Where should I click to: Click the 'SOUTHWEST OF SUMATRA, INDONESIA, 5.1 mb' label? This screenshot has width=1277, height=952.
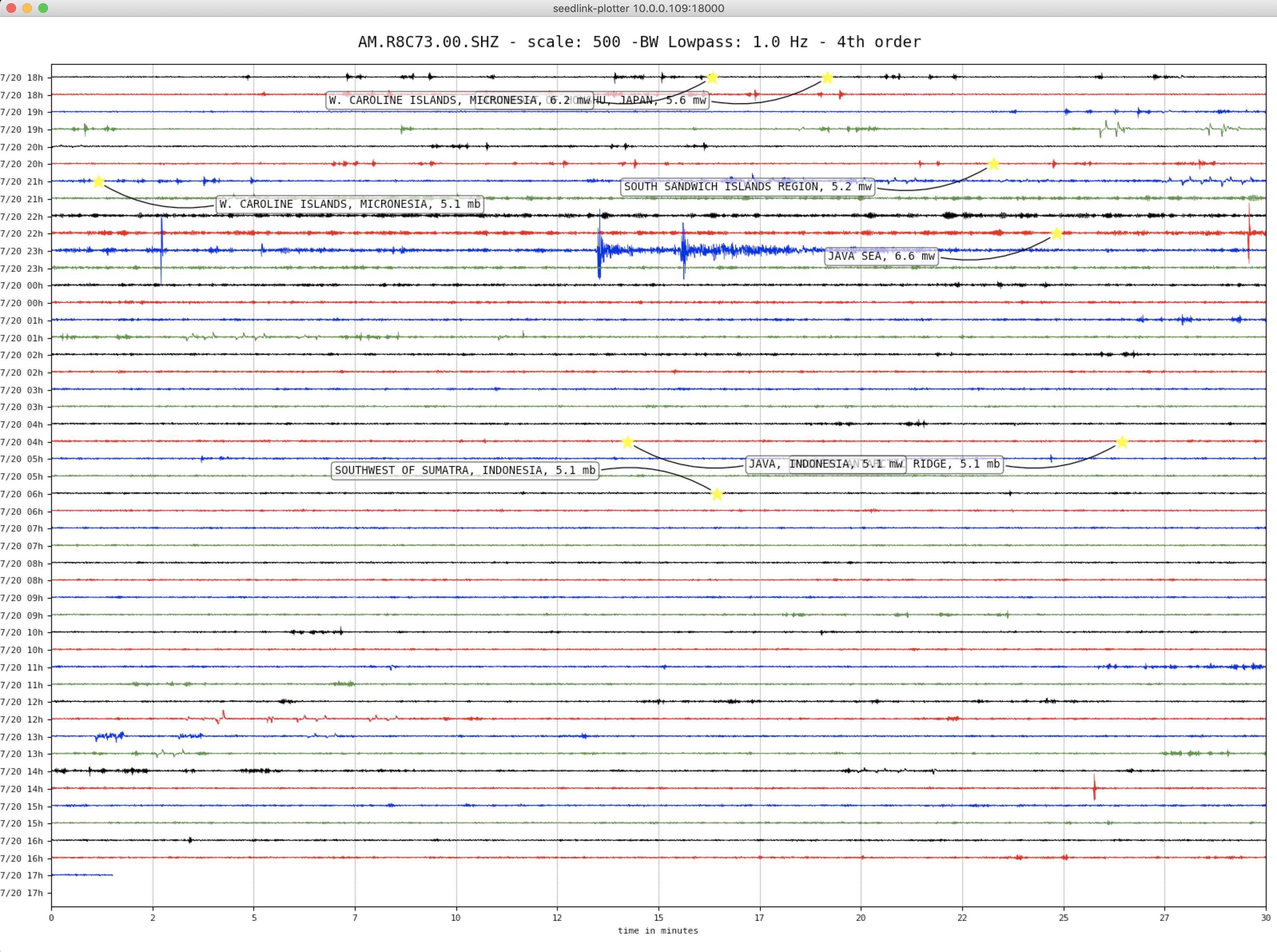[465, 470]
